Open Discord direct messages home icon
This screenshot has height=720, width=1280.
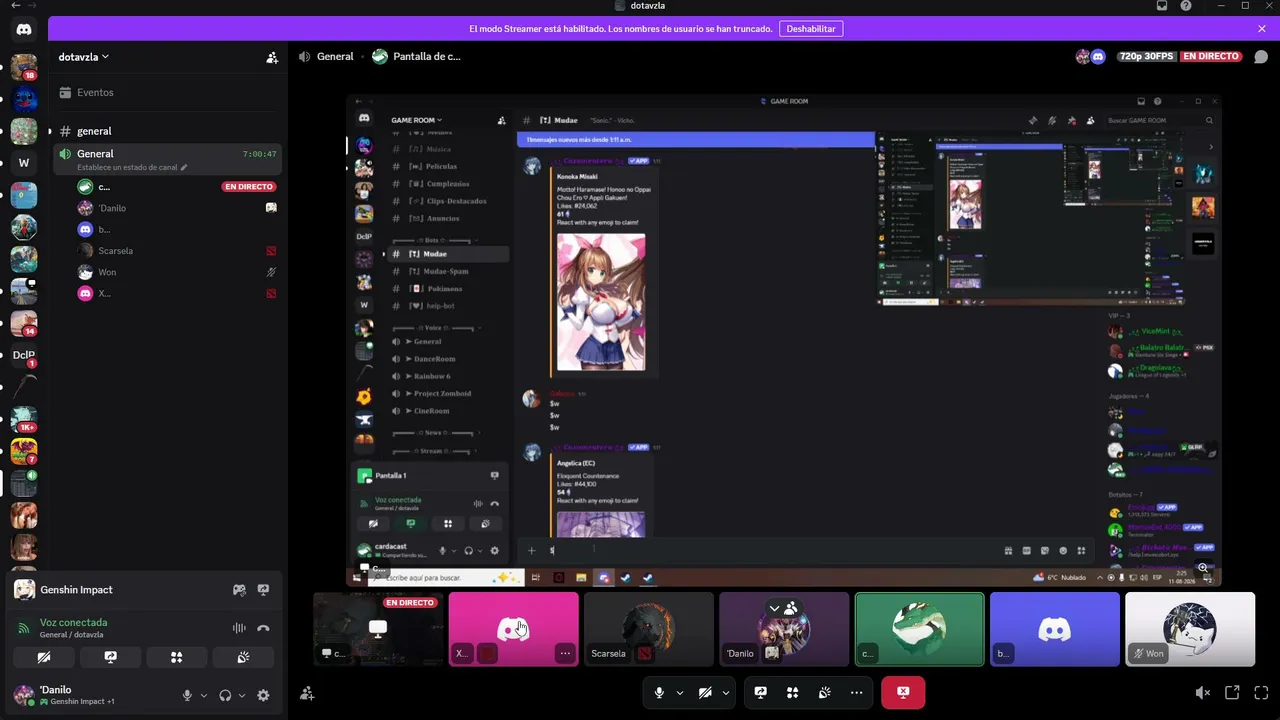(x=24, y=30)
